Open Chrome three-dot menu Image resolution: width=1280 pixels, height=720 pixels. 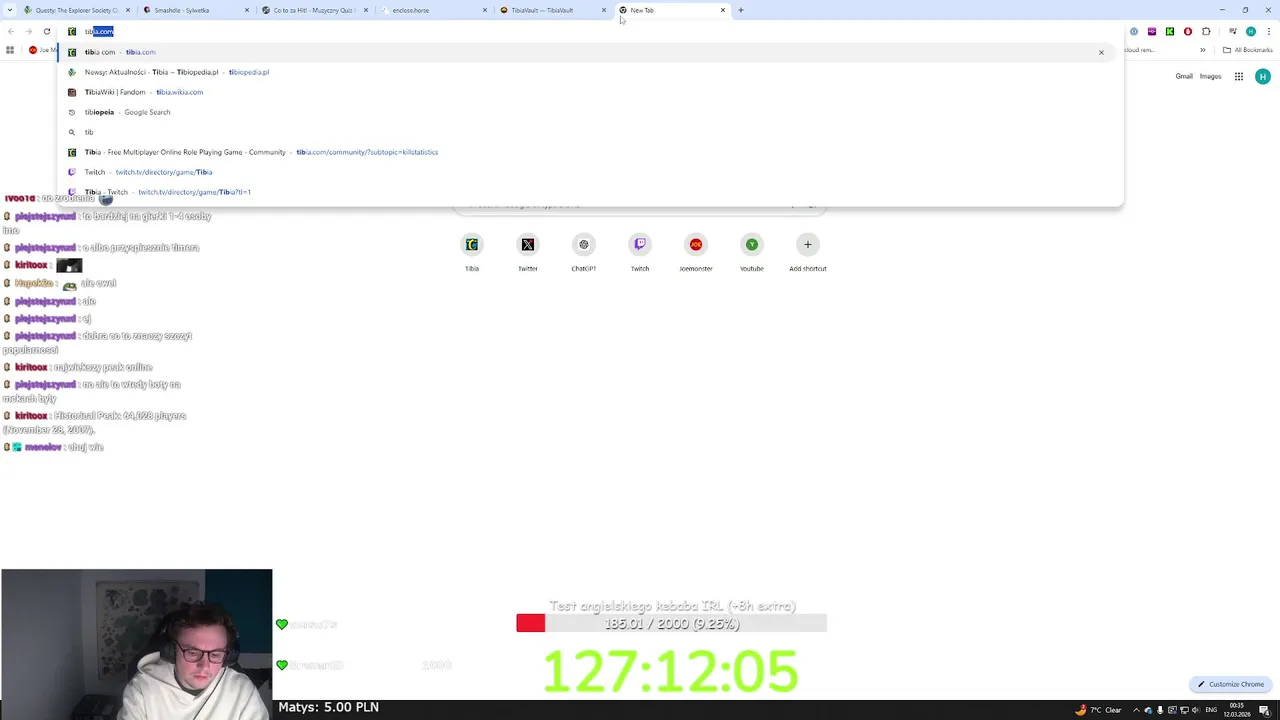[x=1267, y=31]
